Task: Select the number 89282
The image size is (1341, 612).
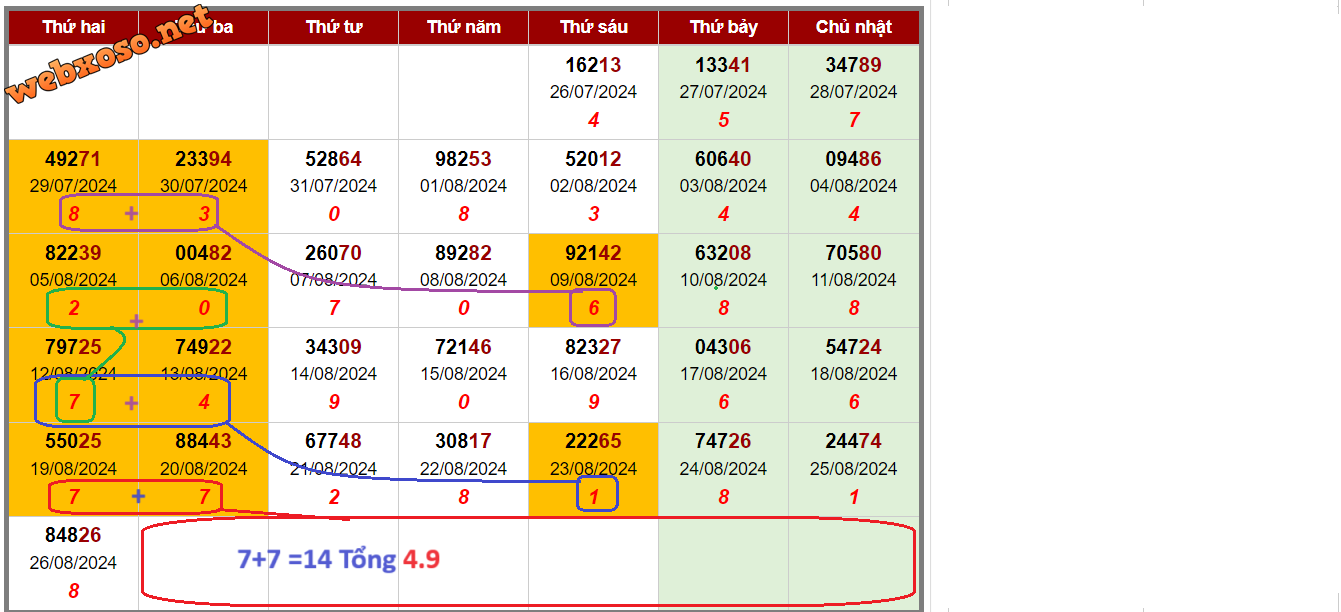Action: click(463, 253)
